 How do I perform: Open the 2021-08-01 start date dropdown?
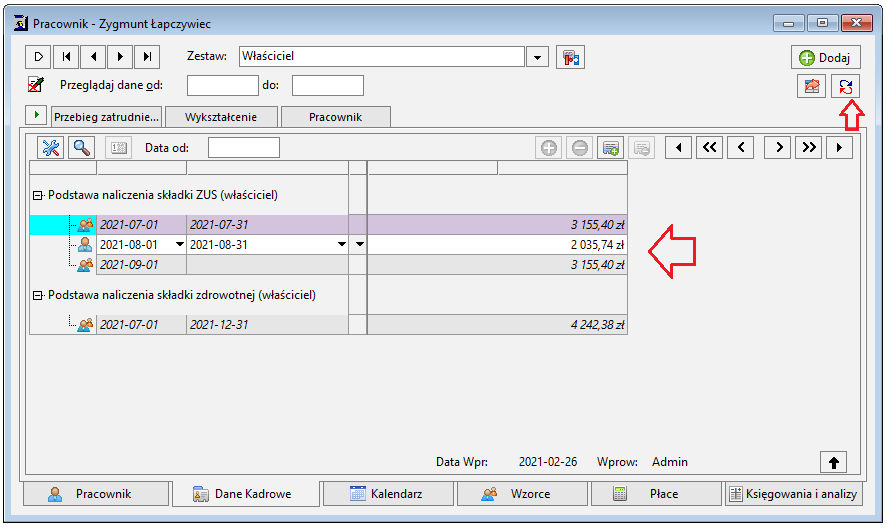click(x=179, y=244)
